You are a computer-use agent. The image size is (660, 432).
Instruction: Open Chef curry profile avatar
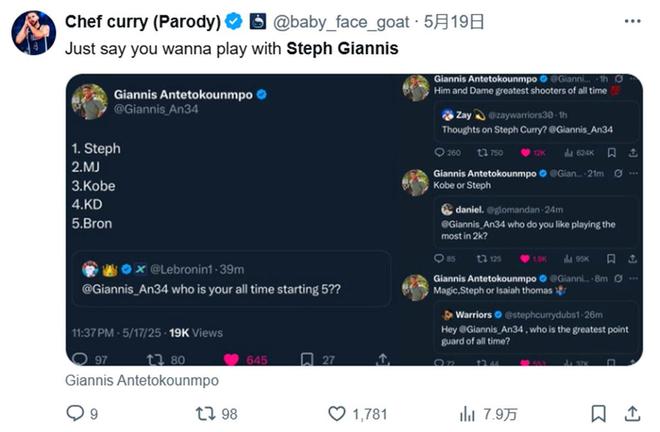34,33
